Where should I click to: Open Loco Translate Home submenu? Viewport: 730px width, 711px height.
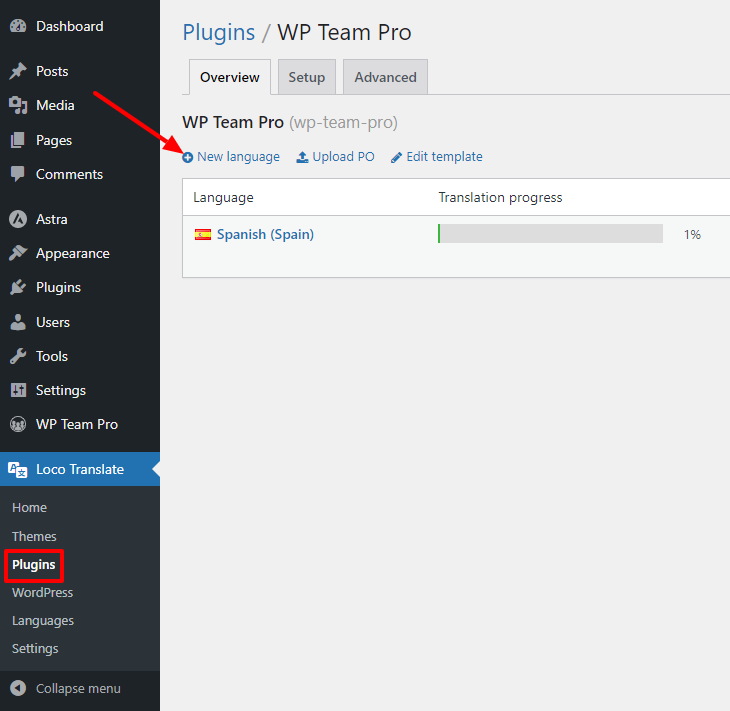(x=29, y=508)
